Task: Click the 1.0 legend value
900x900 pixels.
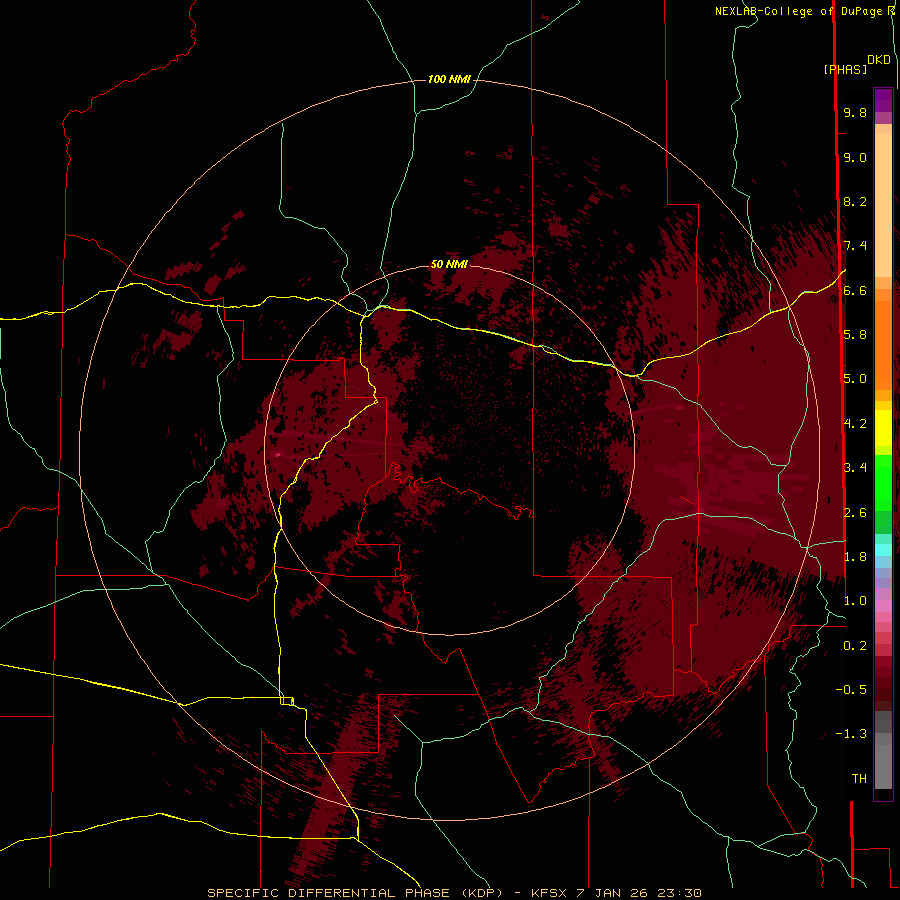Action: pyautogui.click(x=855, y=601)
